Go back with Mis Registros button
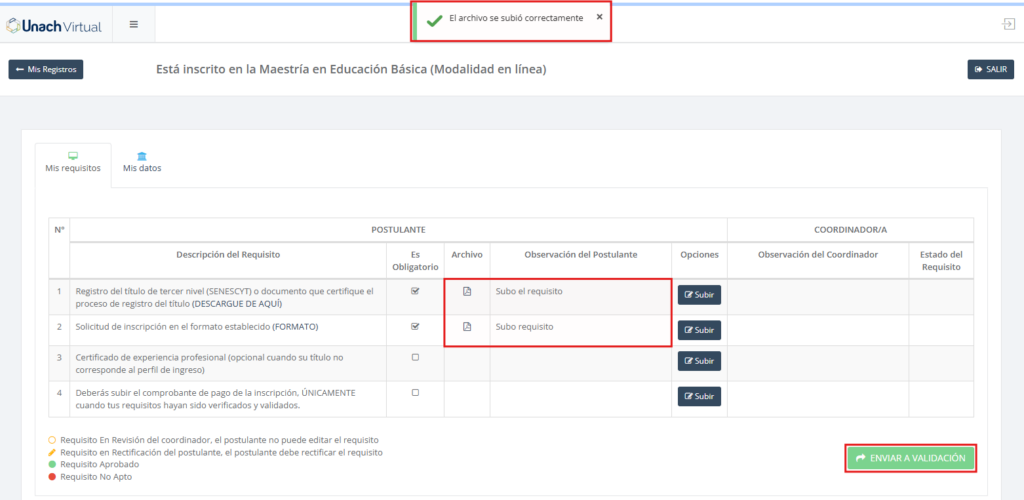This screenshot has height=500, width=1024. point(46,70)
